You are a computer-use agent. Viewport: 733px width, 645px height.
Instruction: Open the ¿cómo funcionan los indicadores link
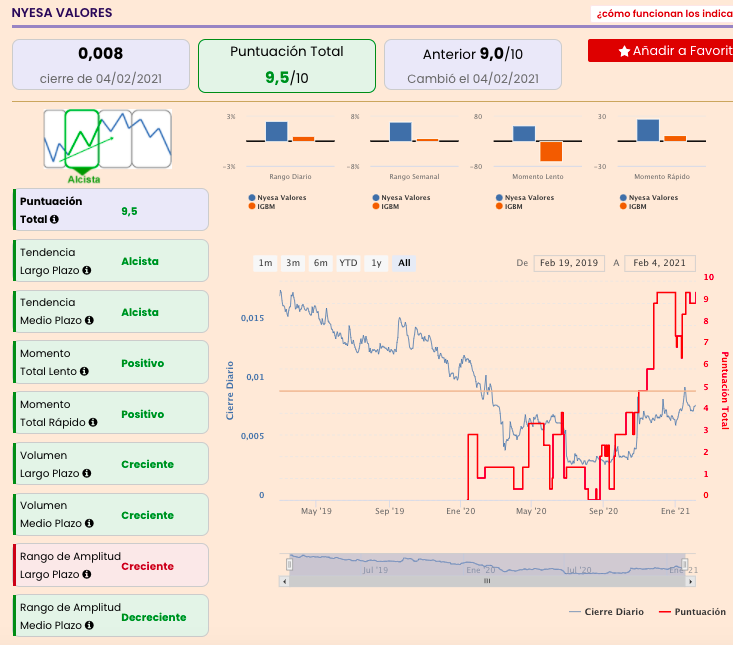click(664, 14)
